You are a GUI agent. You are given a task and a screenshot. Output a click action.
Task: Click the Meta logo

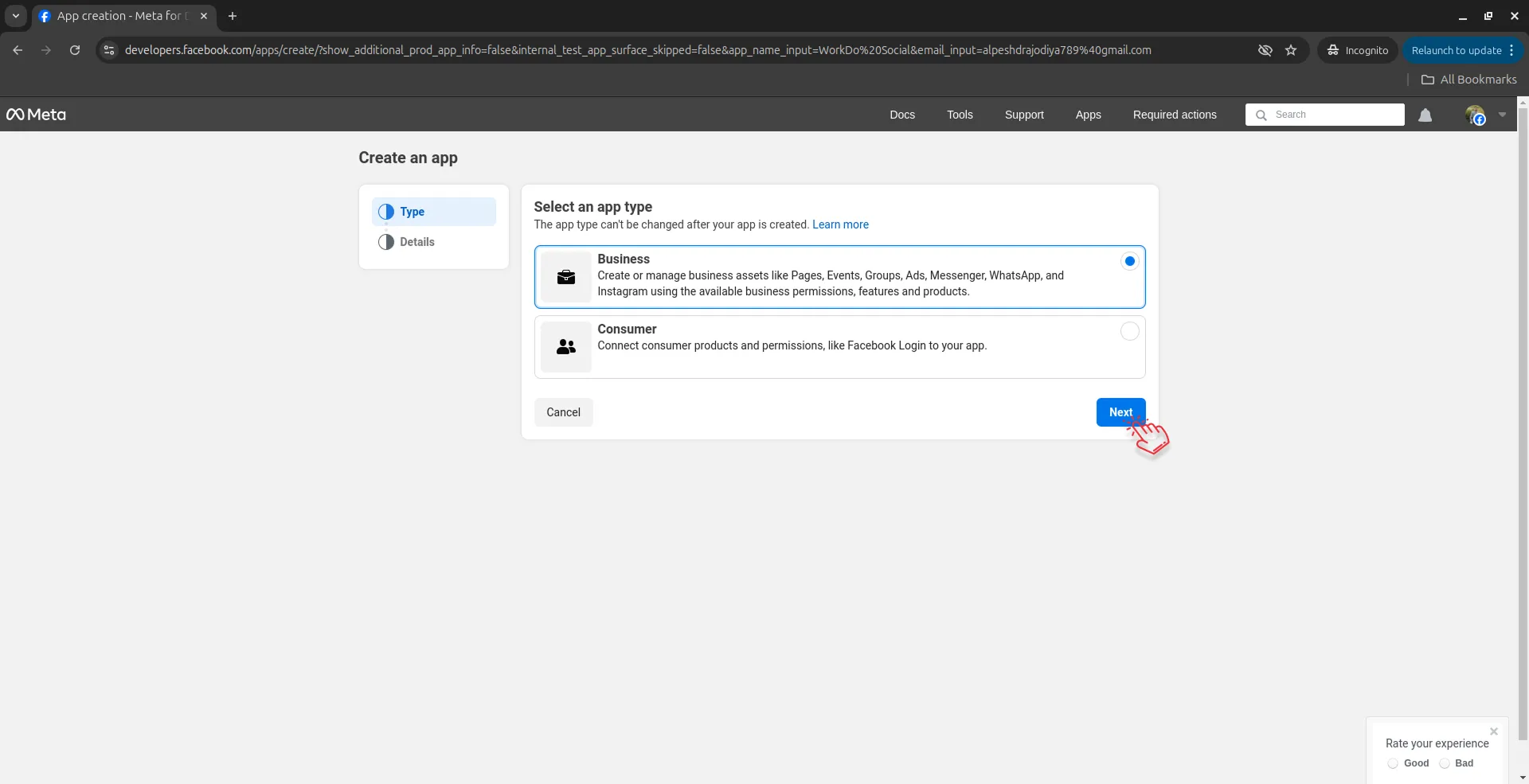point(35,114)
